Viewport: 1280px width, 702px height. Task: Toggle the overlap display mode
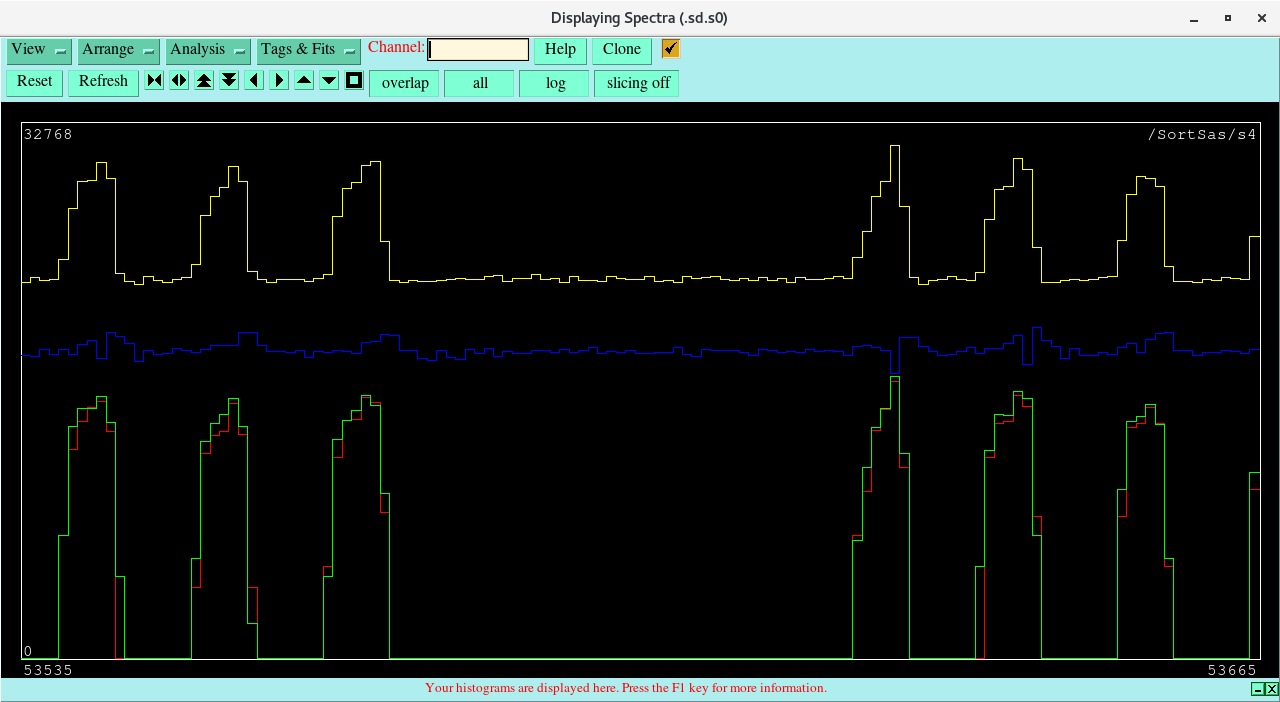click(x=405, y=83)
